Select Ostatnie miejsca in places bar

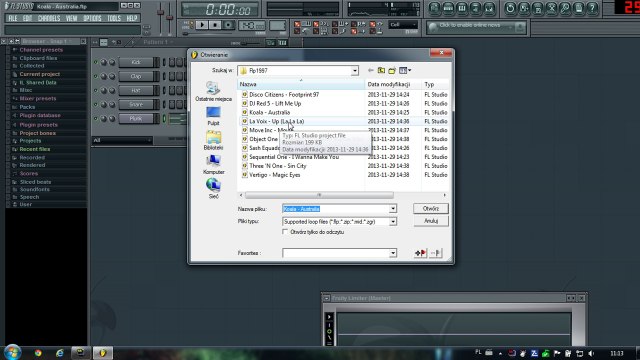(x=213, y=91)
